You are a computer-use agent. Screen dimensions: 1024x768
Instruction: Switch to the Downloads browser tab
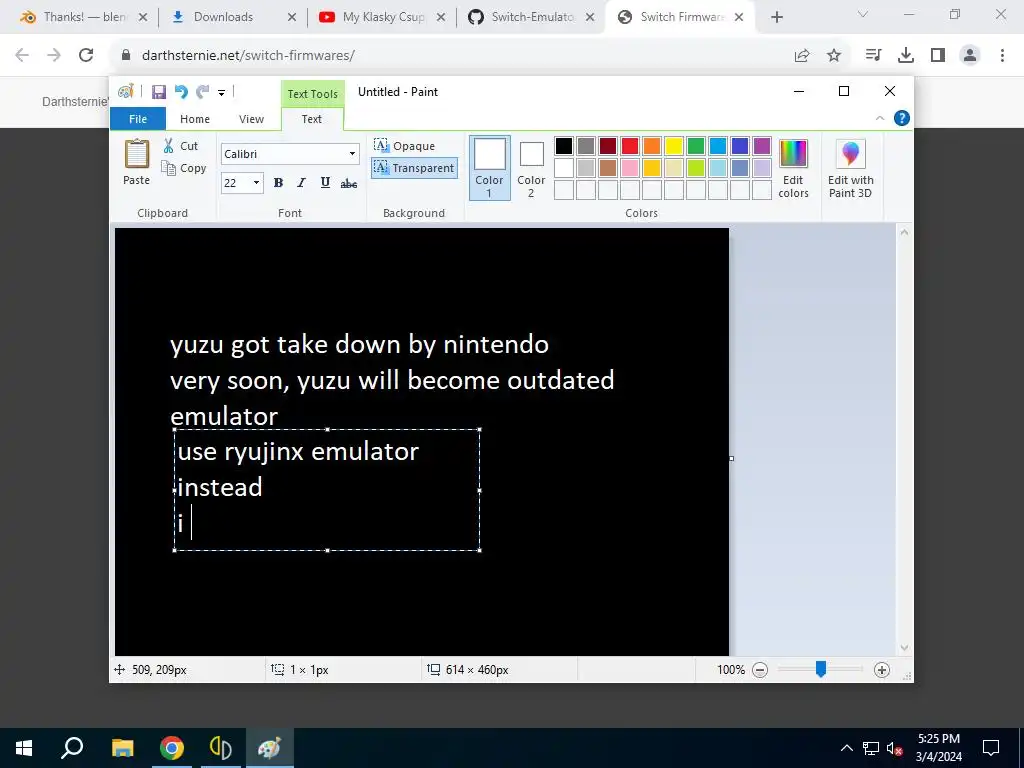pos(223,17)
